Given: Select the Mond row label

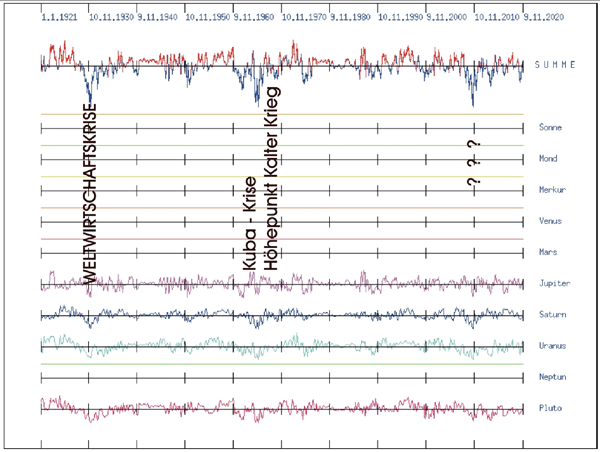Looking at the screenshot, I should (x=549, y=159).
